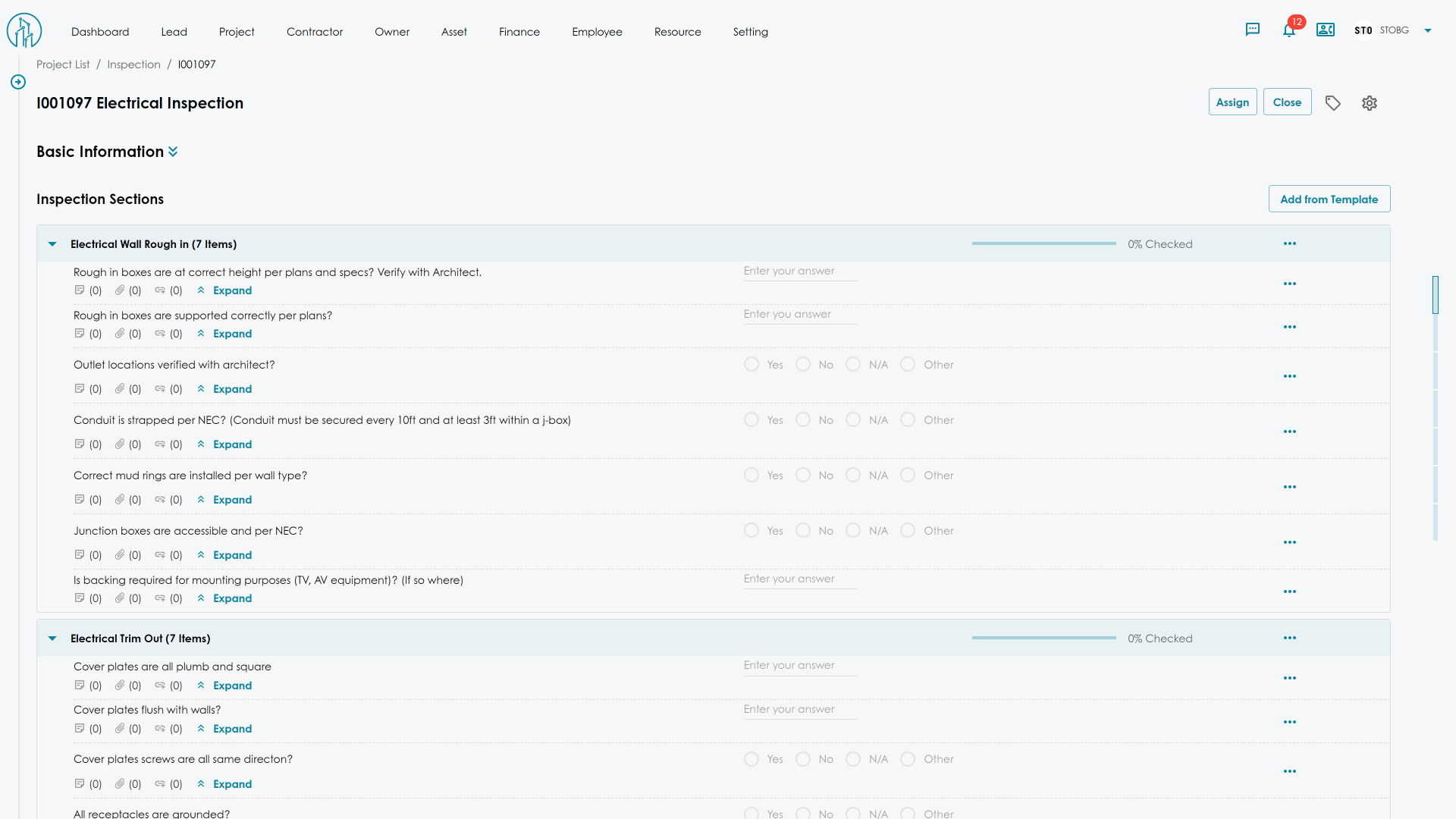Click the Add from Template button
Viewport: 1456px width, 819px height.
1329,199
